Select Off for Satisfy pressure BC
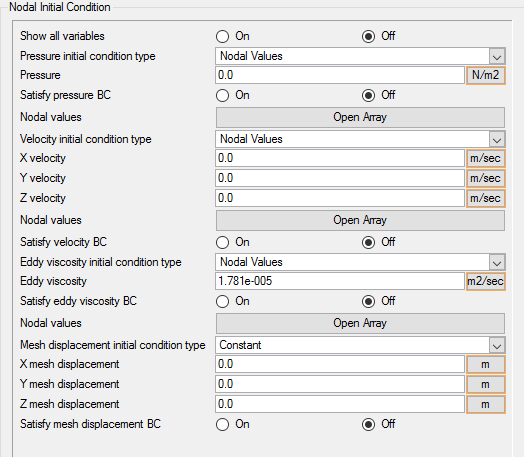 coord(368,96)
